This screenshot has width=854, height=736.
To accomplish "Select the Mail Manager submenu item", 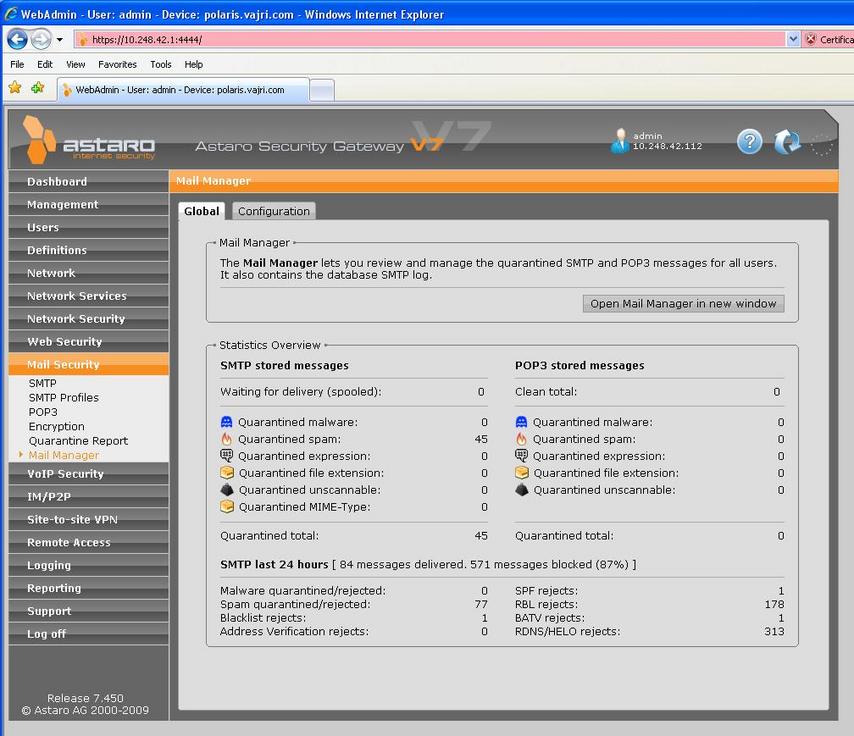I will click(x=64, y=455).
